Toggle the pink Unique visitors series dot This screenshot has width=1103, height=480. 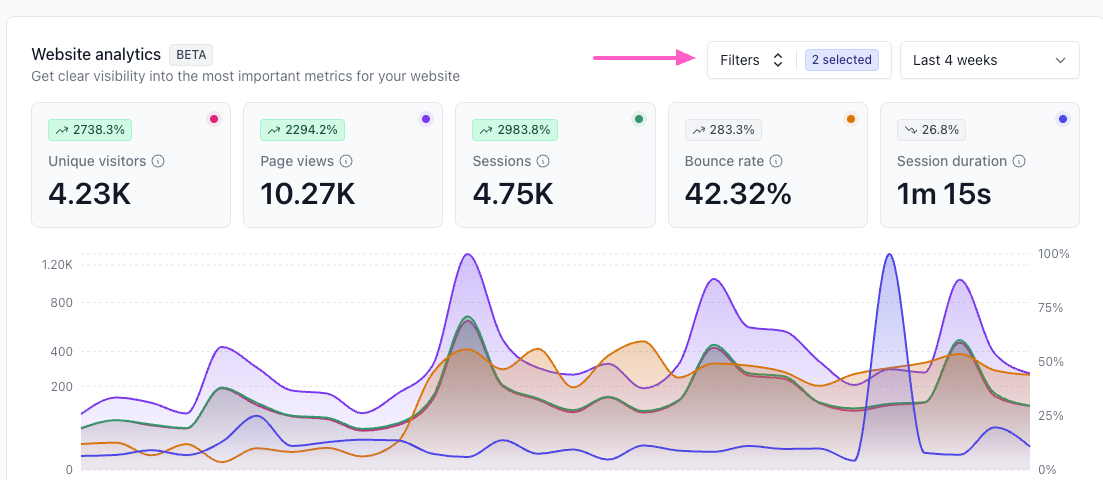(213, 119)
